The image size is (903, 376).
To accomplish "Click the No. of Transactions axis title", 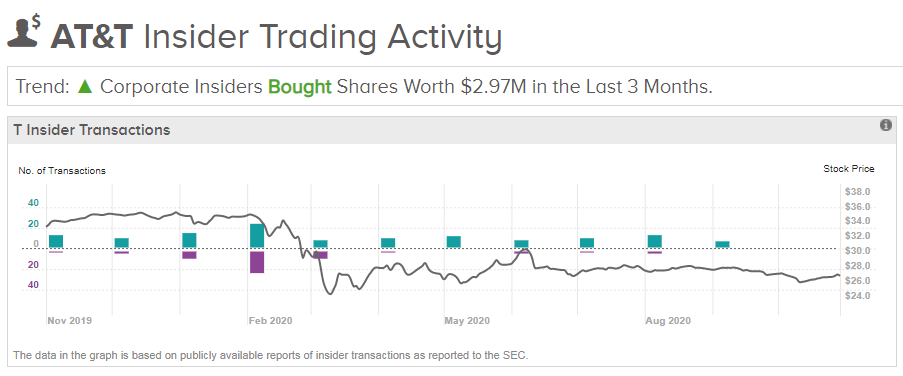I will pyautogui.click(x=62, y=170).
